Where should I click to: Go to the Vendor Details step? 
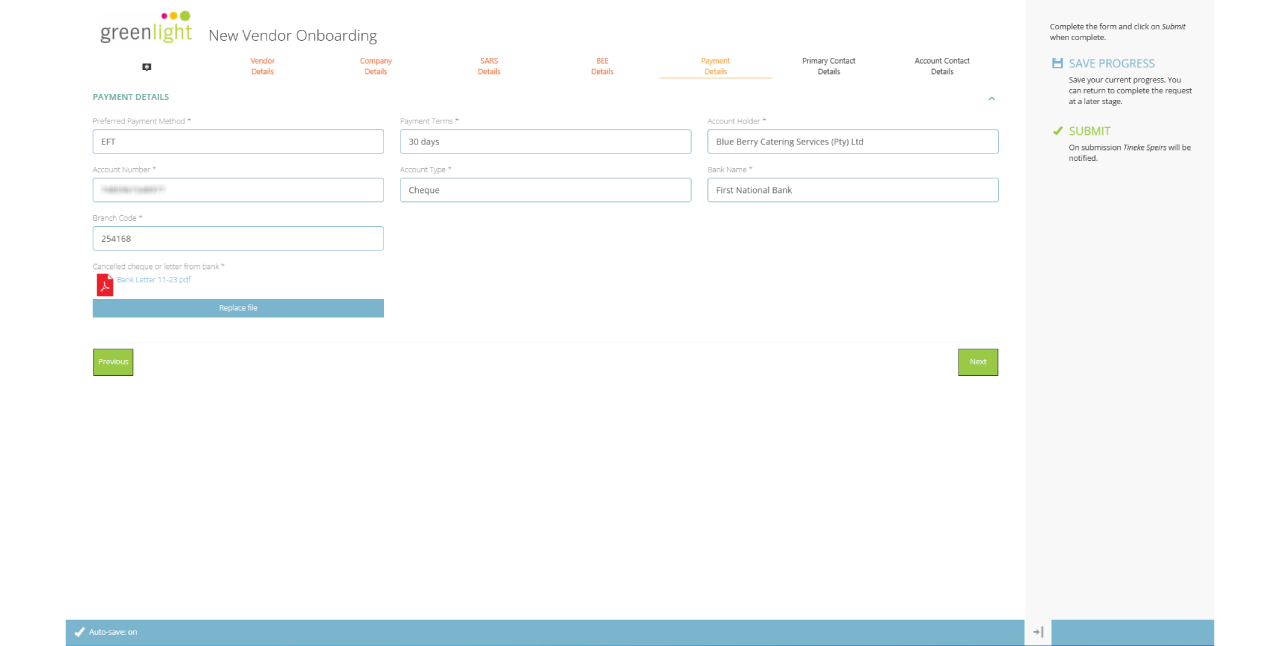coord(262,66)
